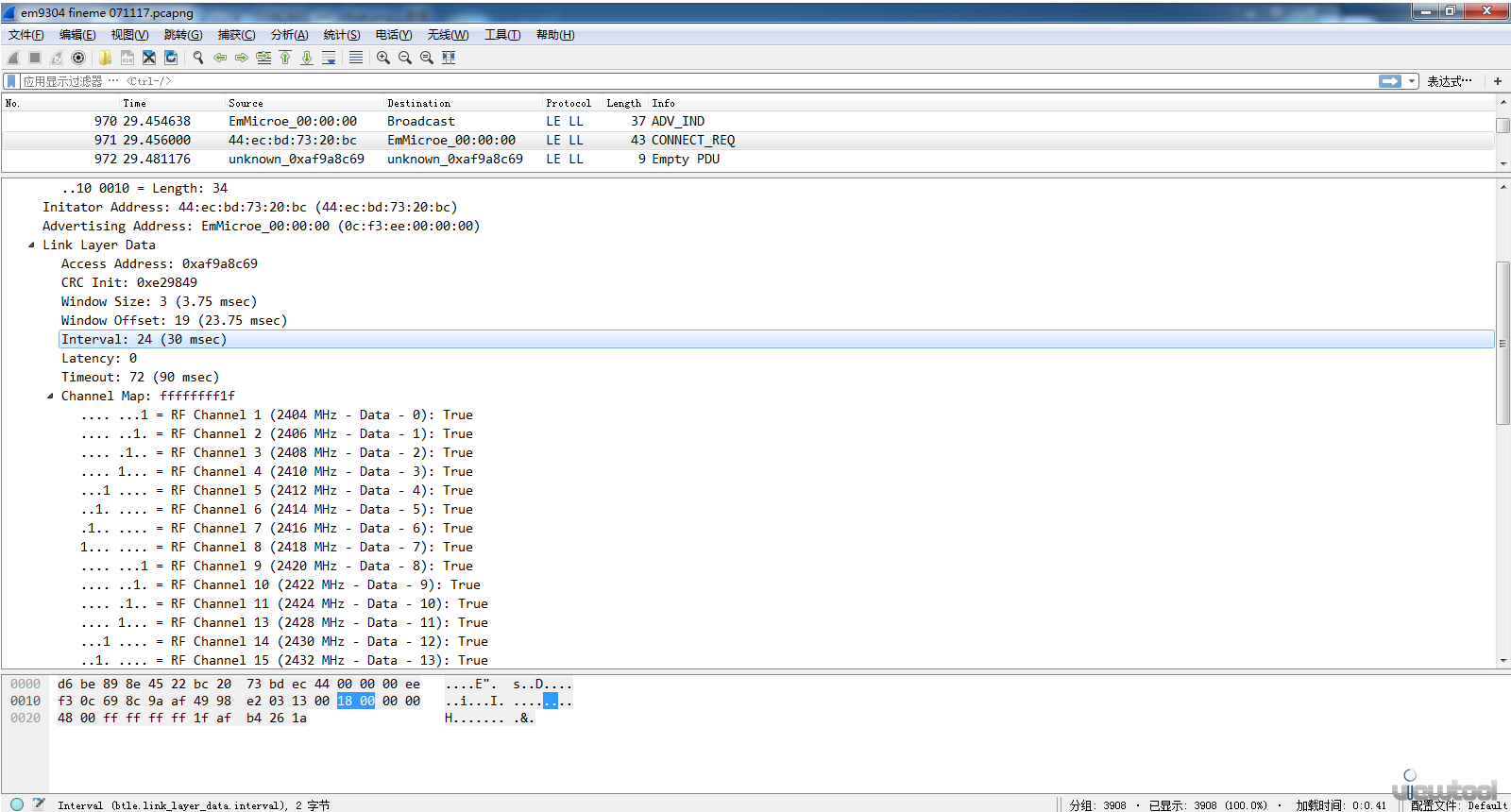The image size is (1511, 812).
Task: Collapse the Channel Map node
Action: [50, 396]
